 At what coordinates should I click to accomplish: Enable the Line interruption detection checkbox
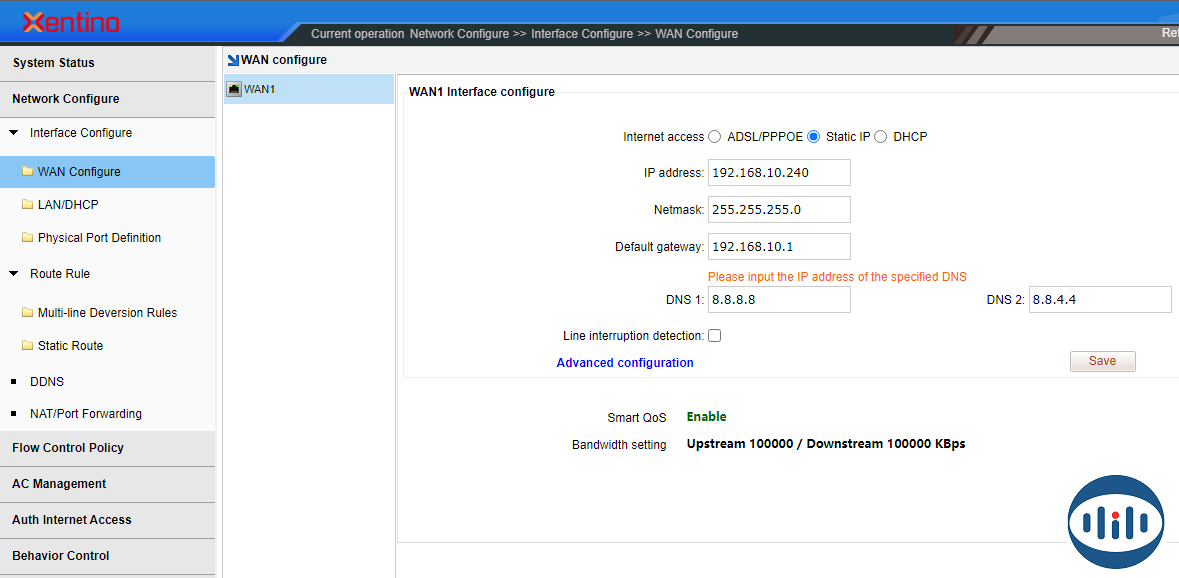click(715, 336)
